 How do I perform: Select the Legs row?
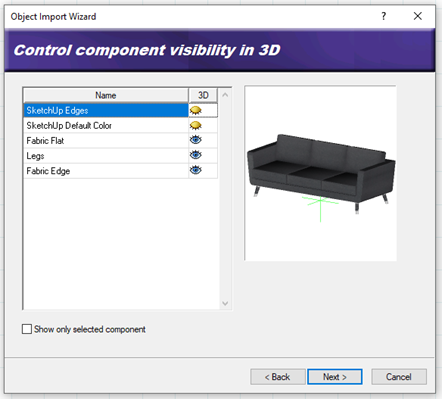[106, 156]
